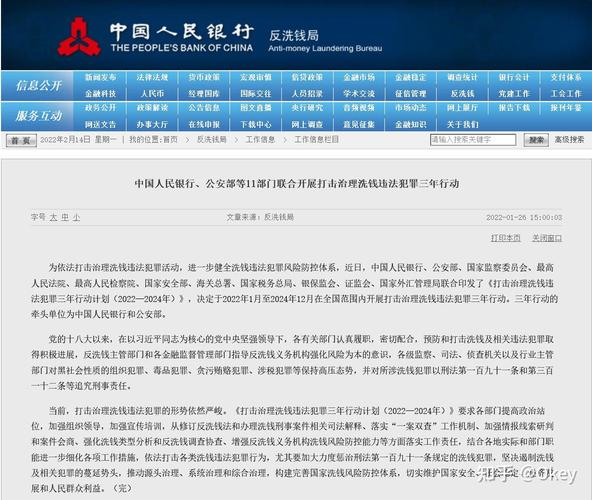Go to 网上展厅 page
Image resolution: width=592 pixels, height=500 pixels.
point(462,108)
